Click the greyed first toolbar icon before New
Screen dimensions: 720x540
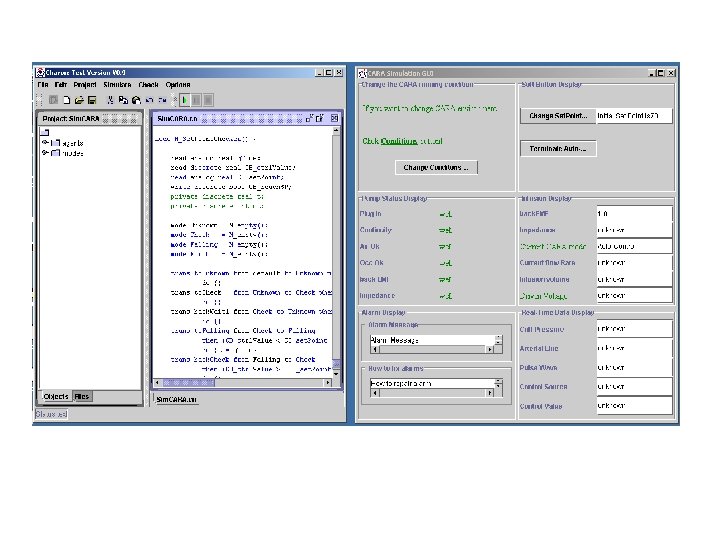[x=53, y=100]
